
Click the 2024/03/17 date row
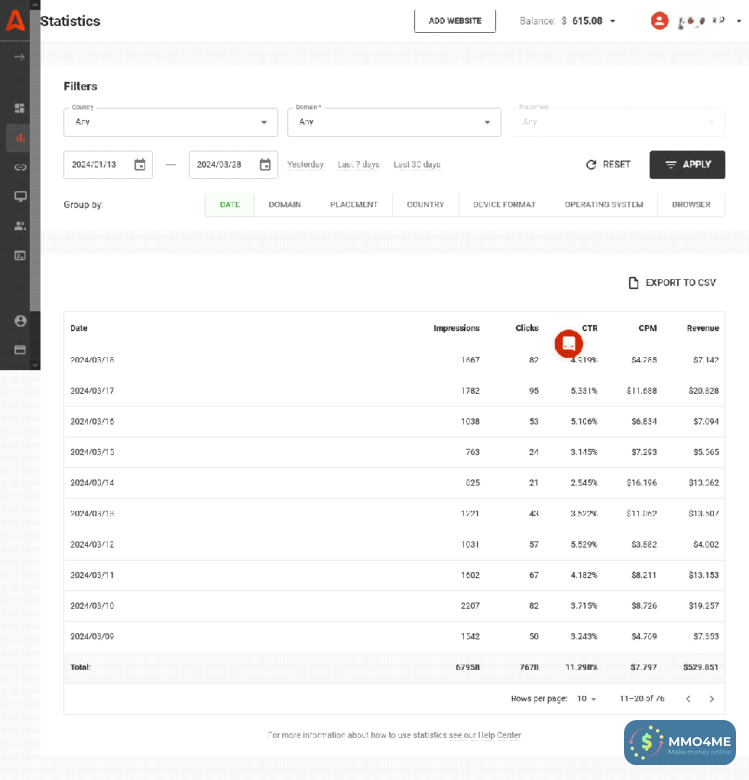[394, 391]
